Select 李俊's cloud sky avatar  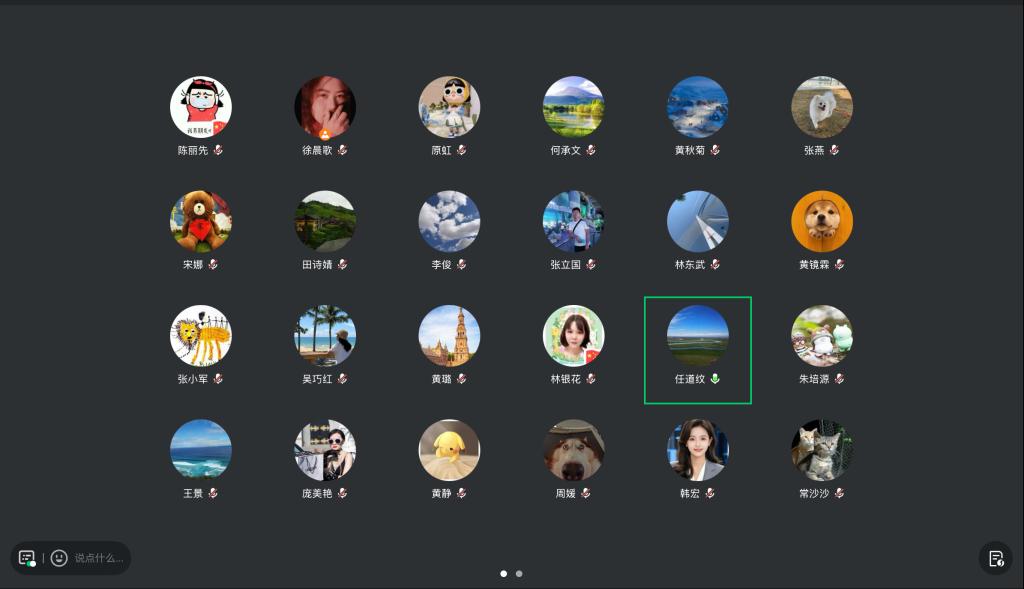pyautogui.click(x=449, y=221)
